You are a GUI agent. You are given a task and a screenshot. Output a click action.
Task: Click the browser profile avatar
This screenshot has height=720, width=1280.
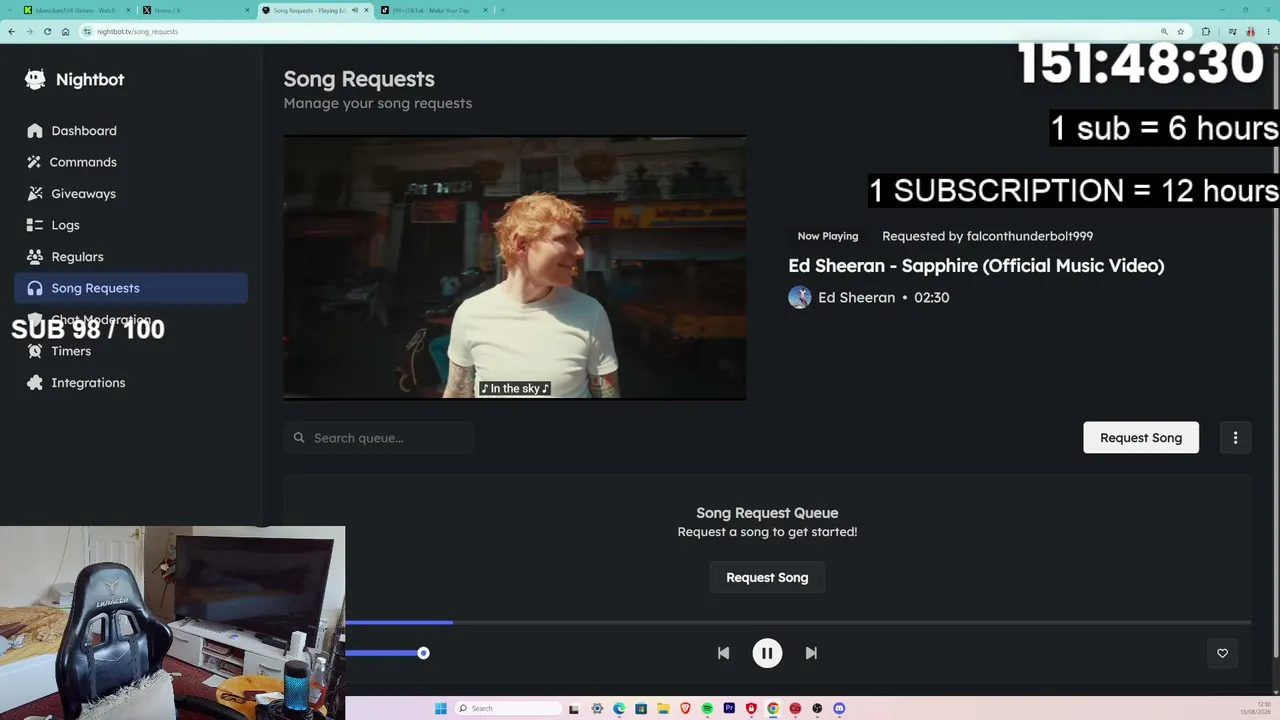(1251, 31)
